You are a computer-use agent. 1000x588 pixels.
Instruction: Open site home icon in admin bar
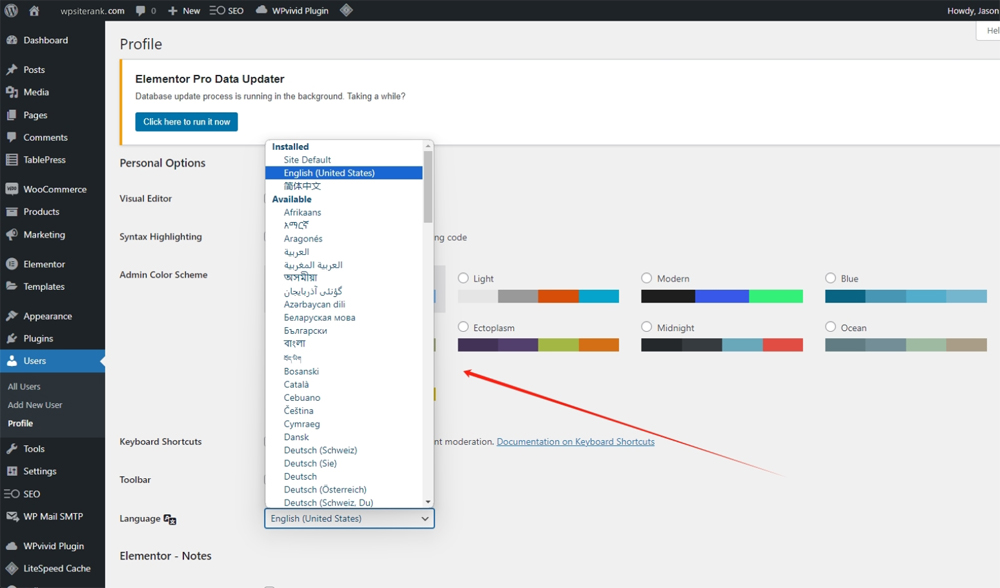(x=34, y=10)
